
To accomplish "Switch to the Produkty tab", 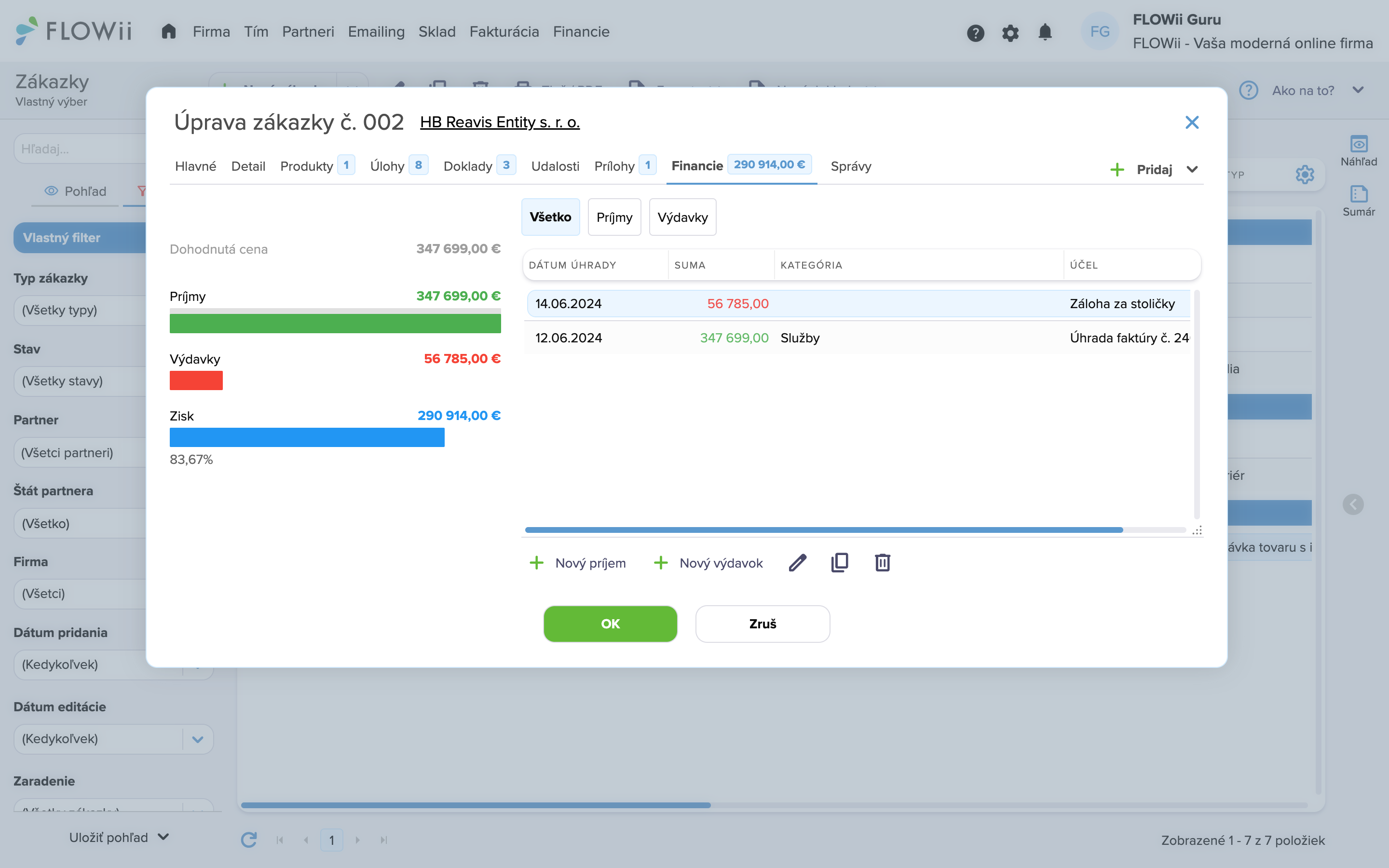I will click(317, 166).
